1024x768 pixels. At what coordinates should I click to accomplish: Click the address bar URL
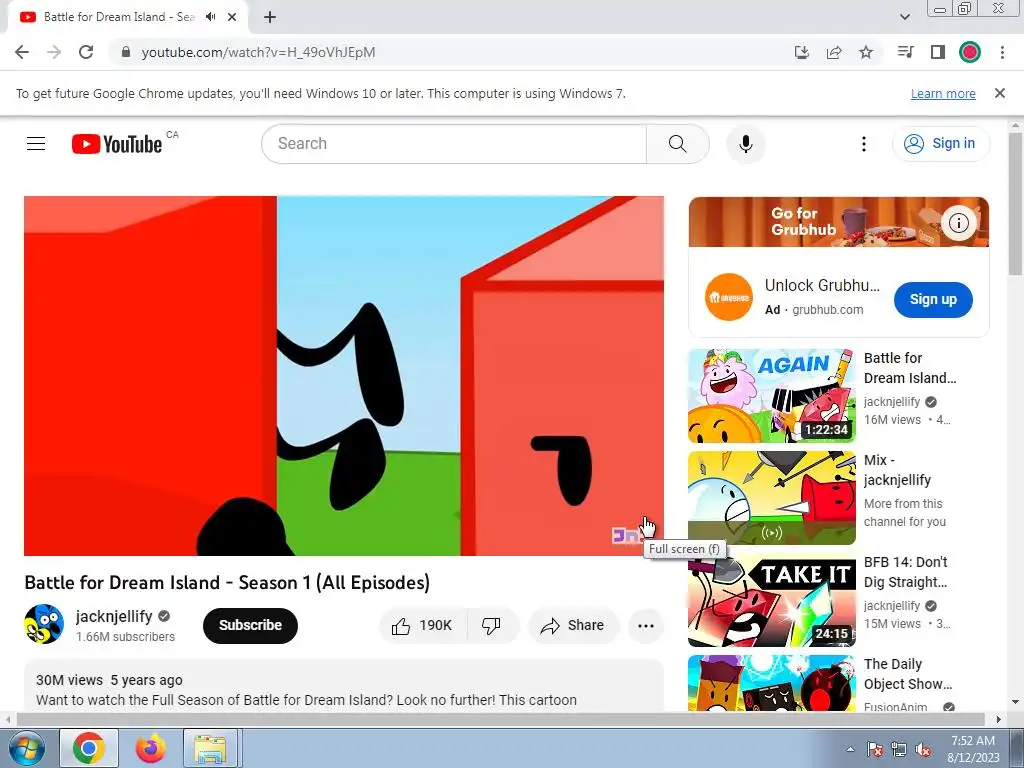click(x=259, y=52)
